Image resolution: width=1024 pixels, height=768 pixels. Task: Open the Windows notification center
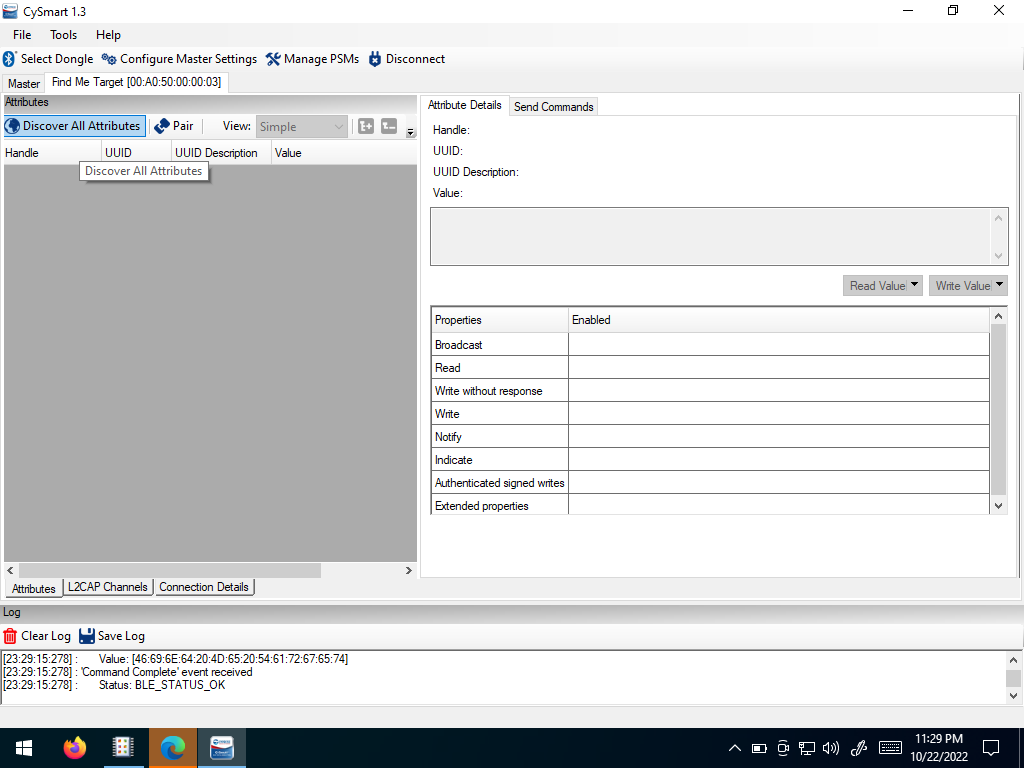[x=991, y=748]
